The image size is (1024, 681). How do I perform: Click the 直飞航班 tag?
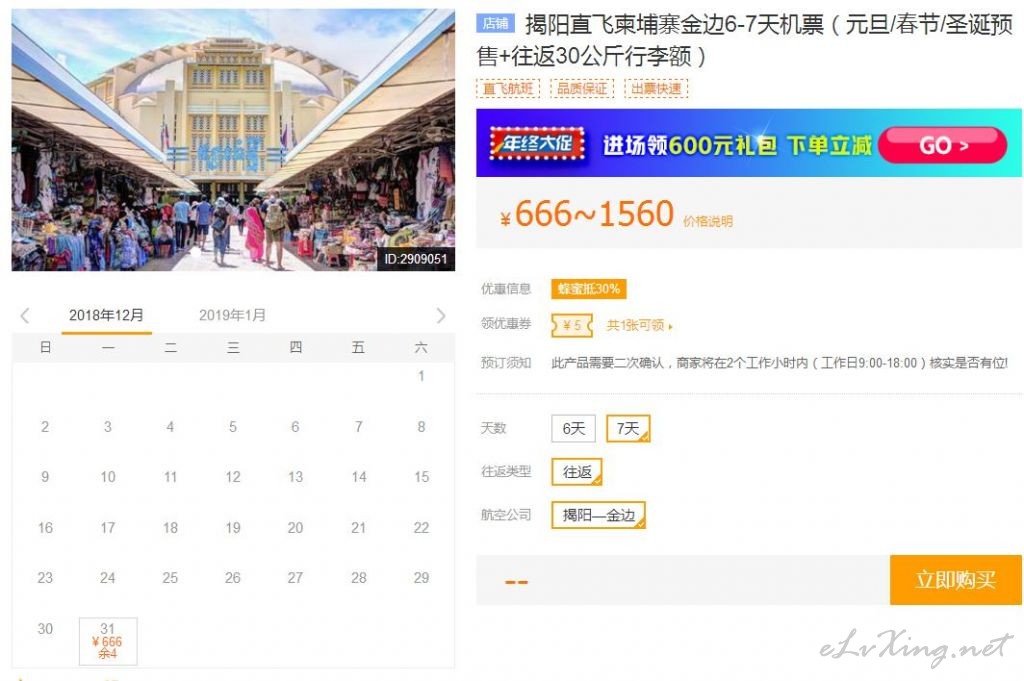pyautogui.click(x=508, y=88)
